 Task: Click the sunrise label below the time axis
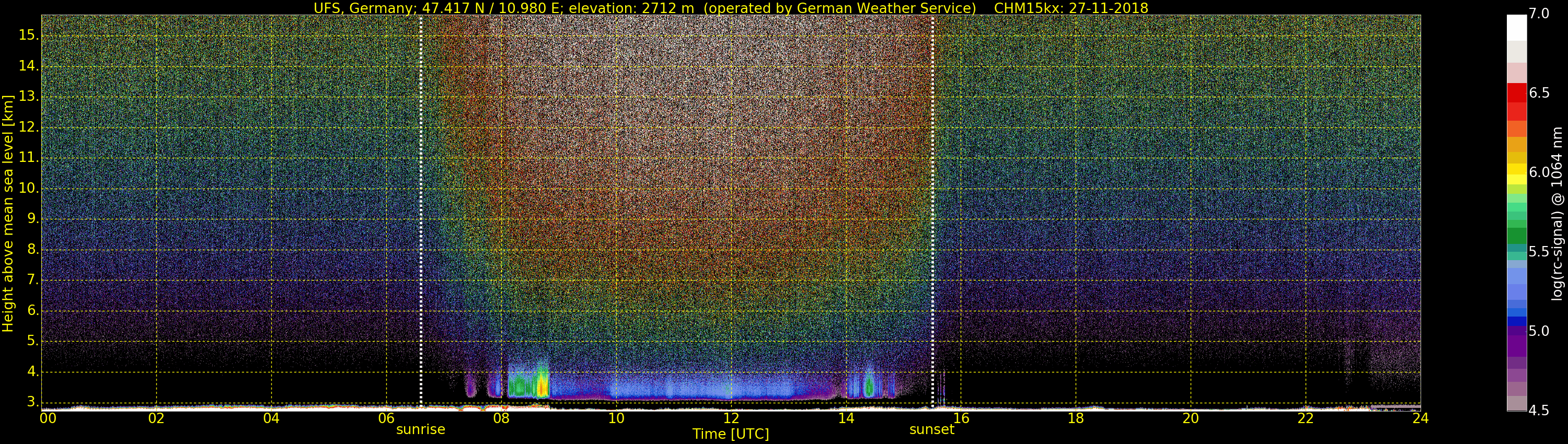click(x=420, y=429)
